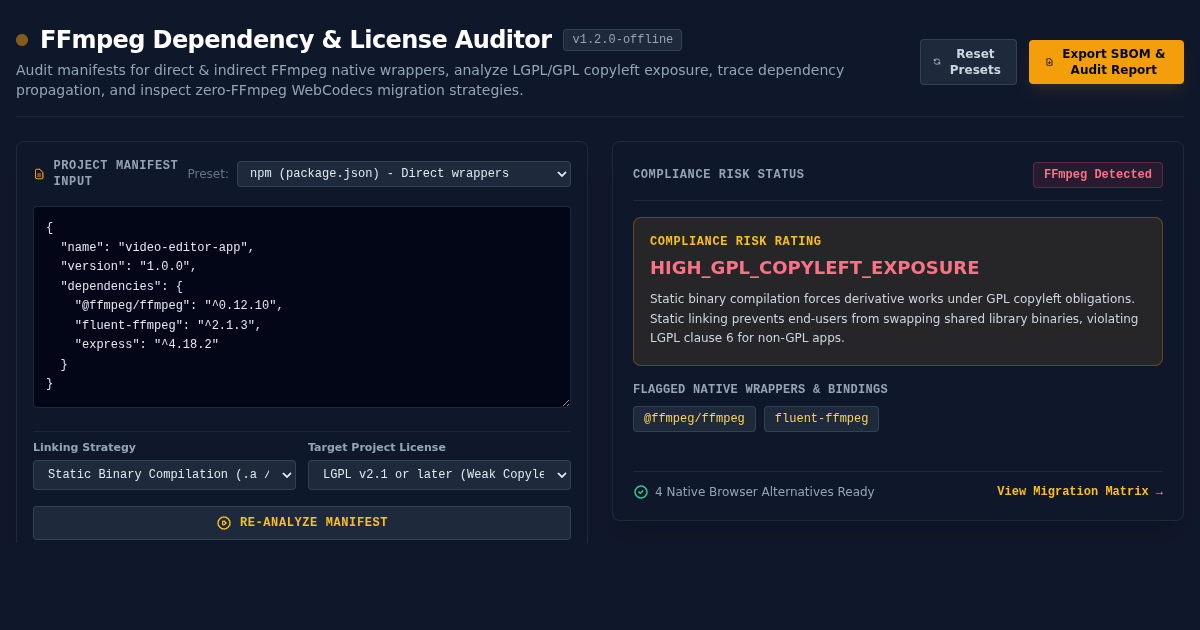The height and width of the screenshot is (630, 1200).
Task: Click the audit manifests subtitle description
Action: pyautogui.click(x=430, y=80)
